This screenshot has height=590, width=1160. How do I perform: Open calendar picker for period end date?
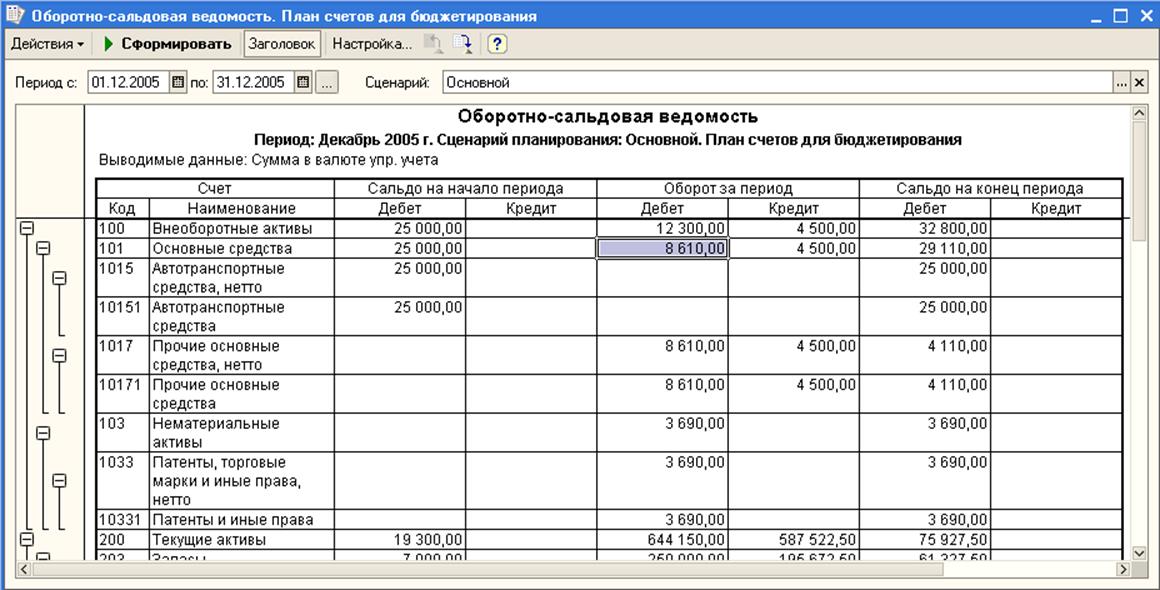click(303, 82)
